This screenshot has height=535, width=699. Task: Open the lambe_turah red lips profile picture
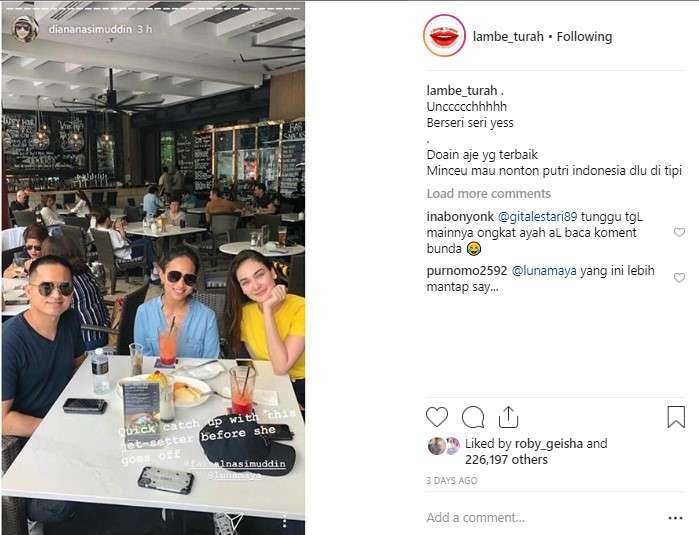coord(444,36)
